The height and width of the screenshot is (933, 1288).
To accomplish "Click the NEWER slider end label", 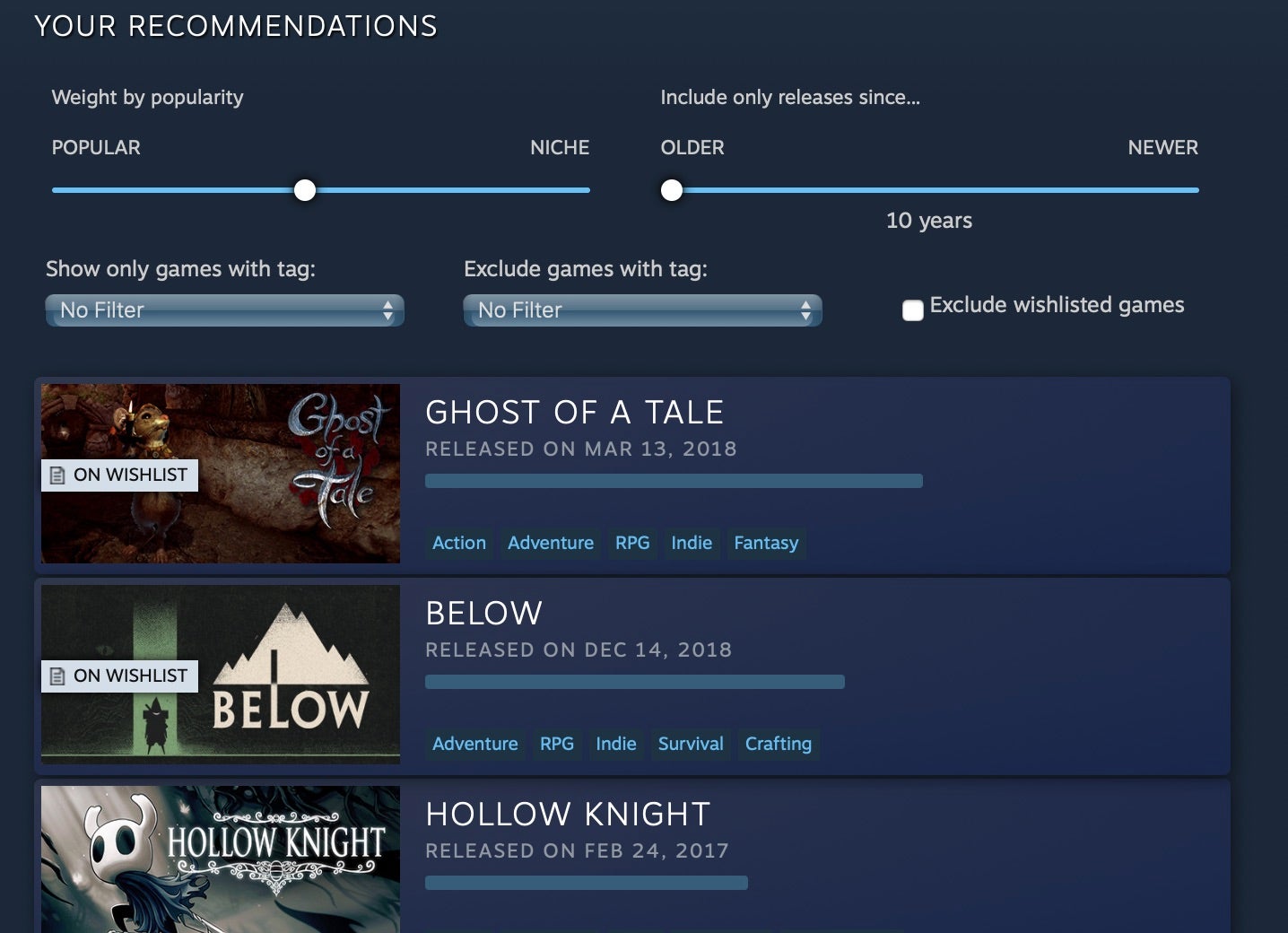I will [x=1163, y=148].
